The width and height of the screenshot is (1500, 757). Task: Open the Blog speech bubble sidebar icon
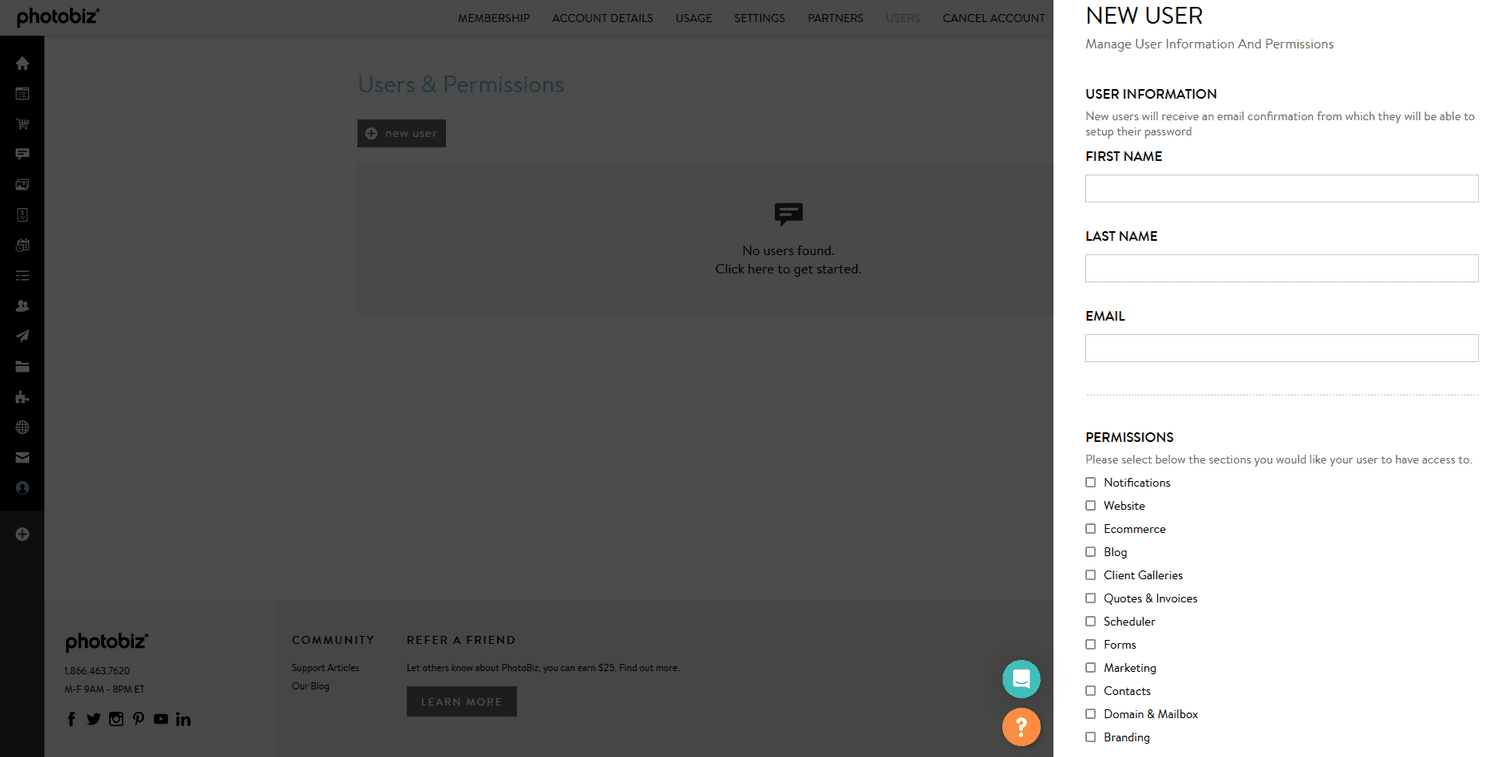click(22, 154)
